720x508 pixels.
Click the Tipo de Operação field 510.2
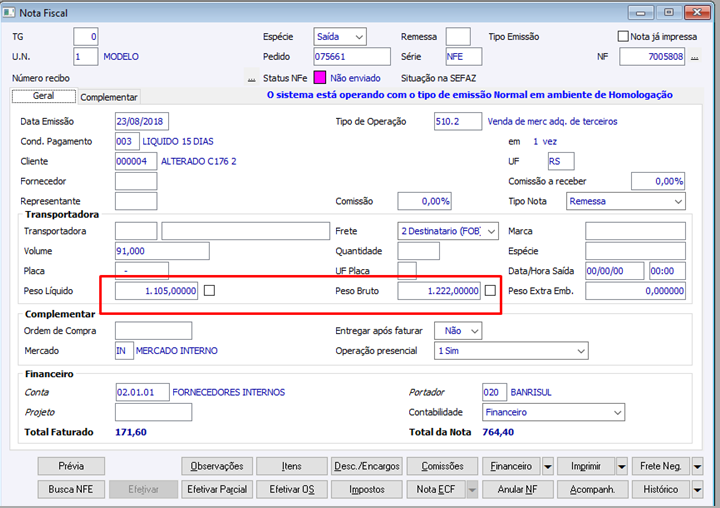click(x=458, y=122)
